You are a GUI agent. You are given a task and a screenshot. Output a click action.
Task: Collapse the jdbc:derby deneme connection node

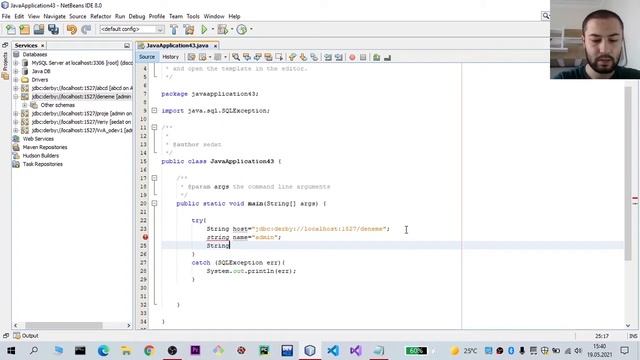16,97
